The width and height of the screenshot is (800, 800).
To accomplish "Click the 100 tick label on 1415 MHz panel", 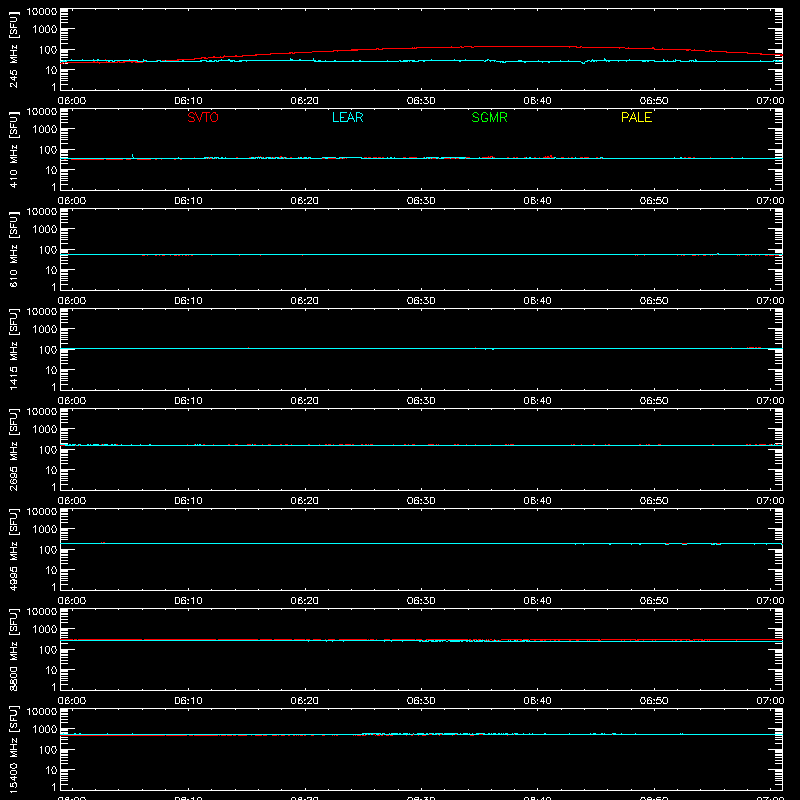I will click(x=48, y=350).
